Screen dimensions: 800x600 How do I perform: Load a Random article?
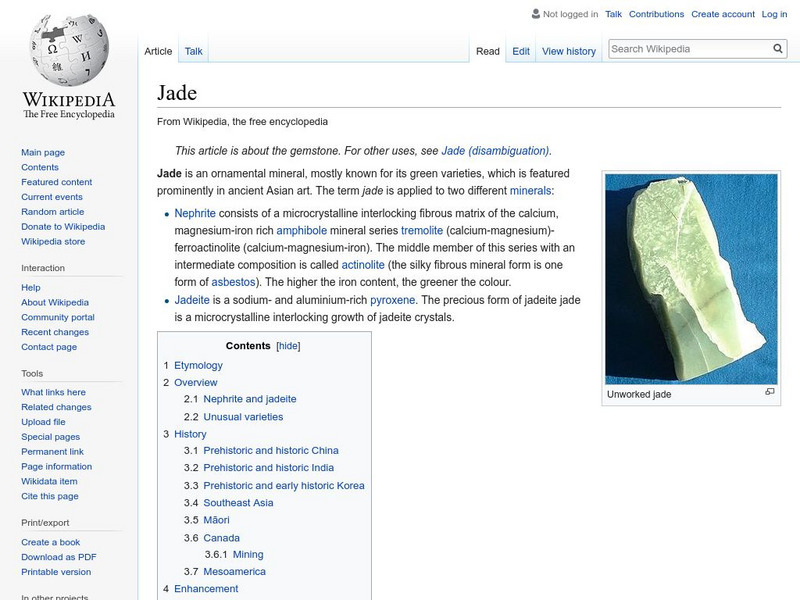point(53,212)
